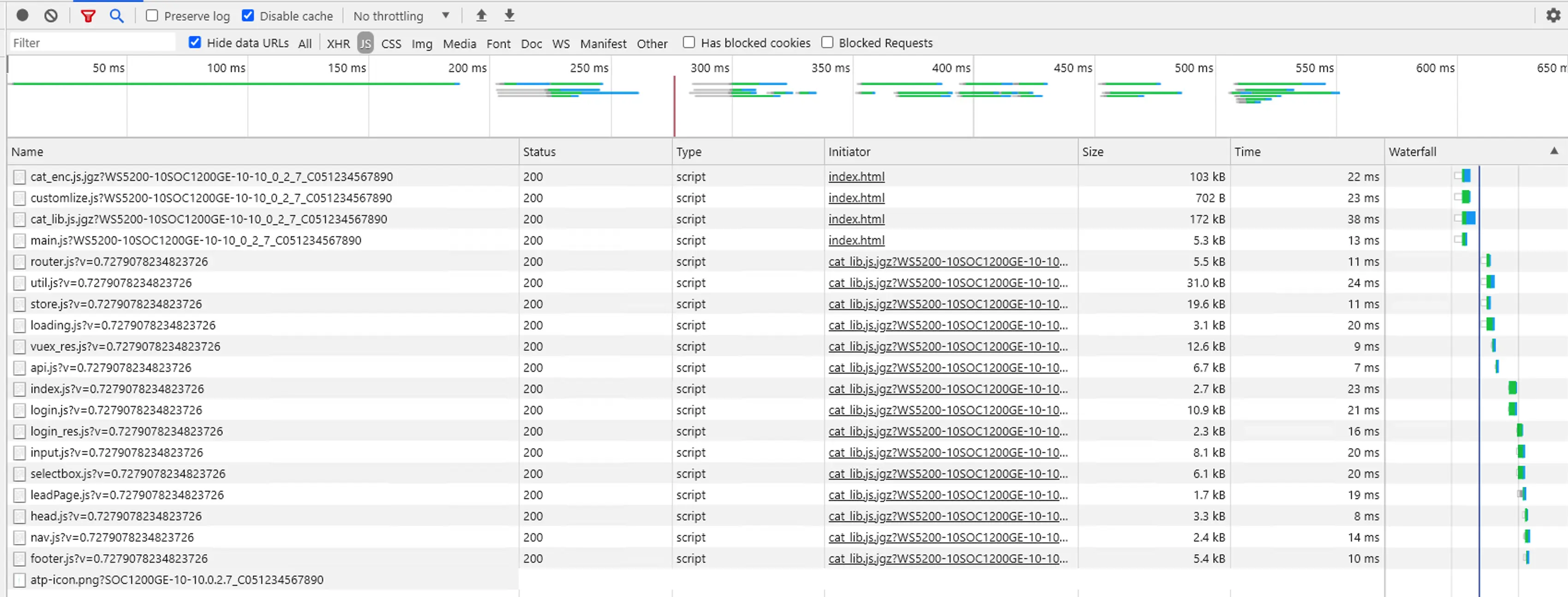
Task: Open the search magnifier icon
Action: 116,16
